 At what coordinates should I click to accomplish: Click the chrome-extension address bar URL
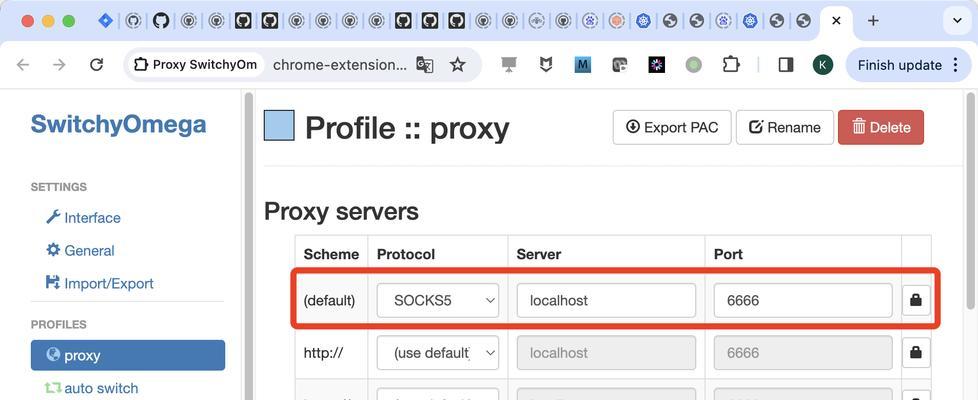(x=340, y=65)
